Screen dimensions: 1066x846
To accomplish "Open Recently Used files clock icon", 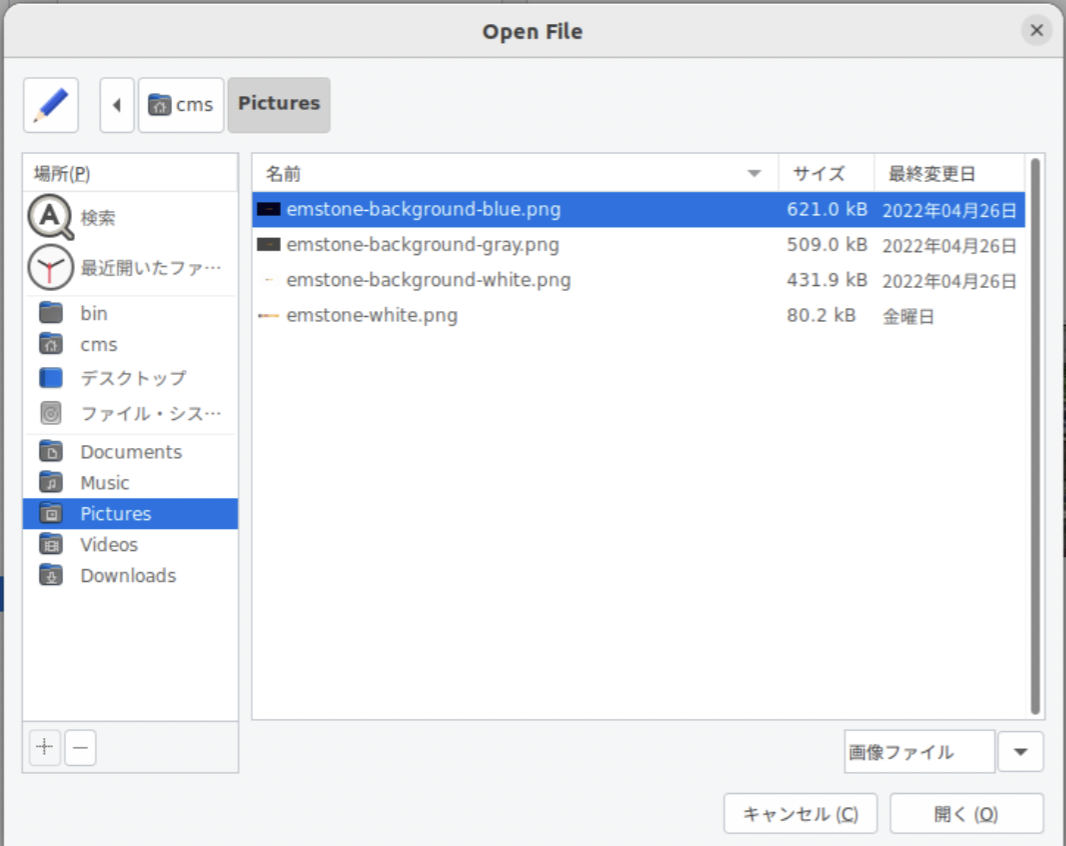I will coord(51,268).
